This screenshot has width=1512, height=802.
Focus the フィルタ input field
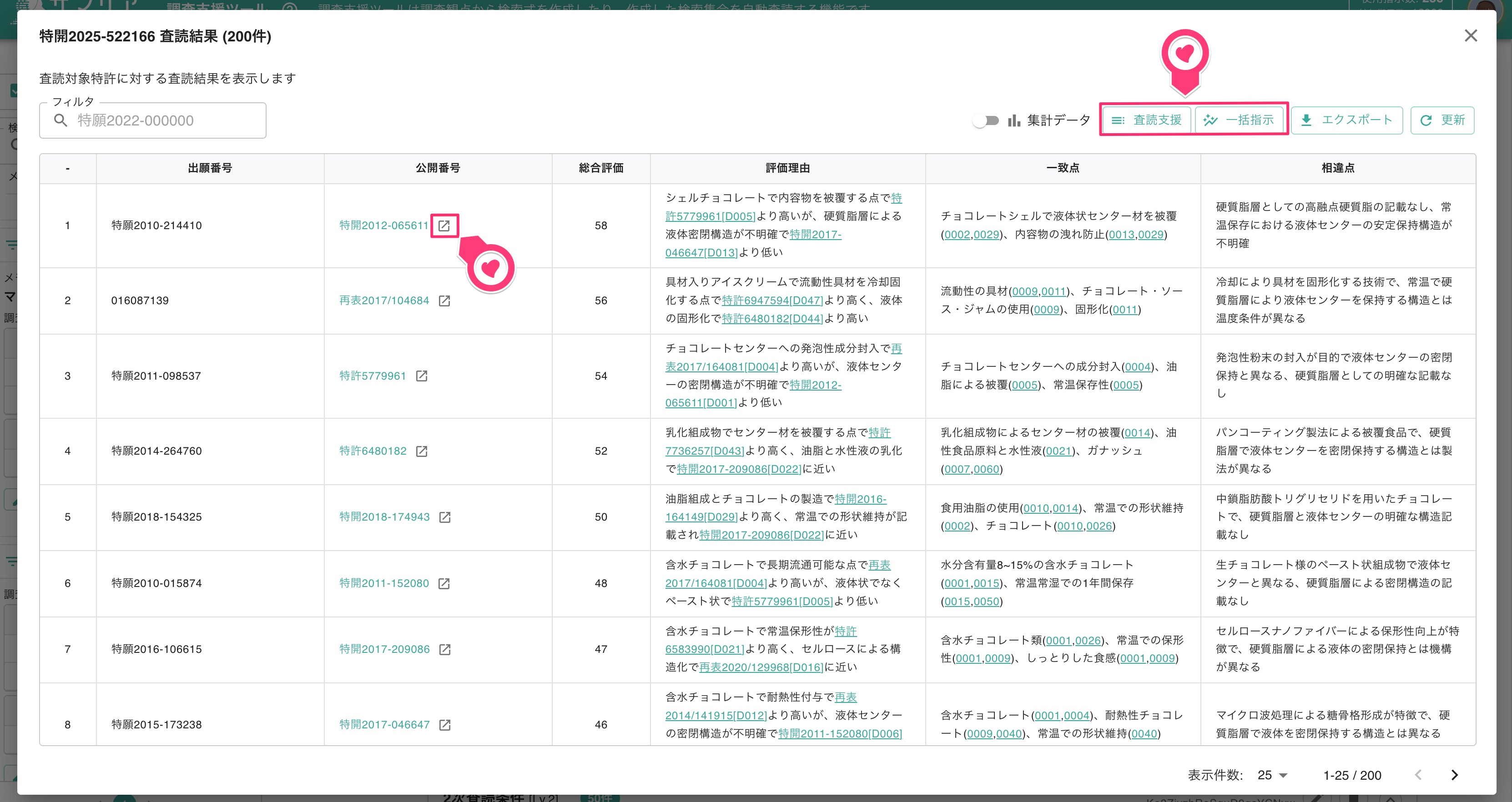pos(152,120)
